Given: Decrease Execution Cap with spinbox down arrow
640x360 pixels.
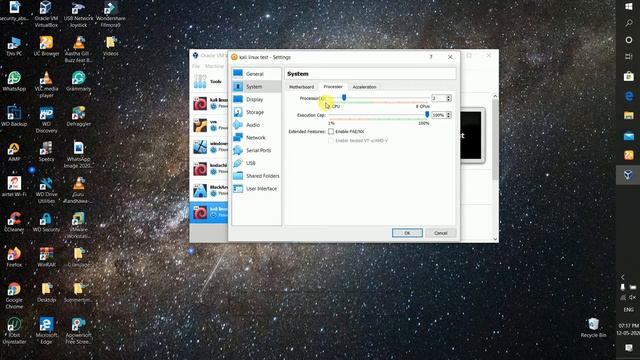Looking at the screenshot, I should 449,117.
